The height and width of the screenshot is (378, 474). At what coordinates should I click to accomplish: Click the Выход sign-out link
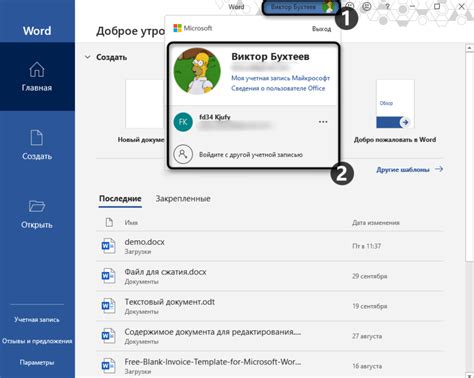[322, 29]
